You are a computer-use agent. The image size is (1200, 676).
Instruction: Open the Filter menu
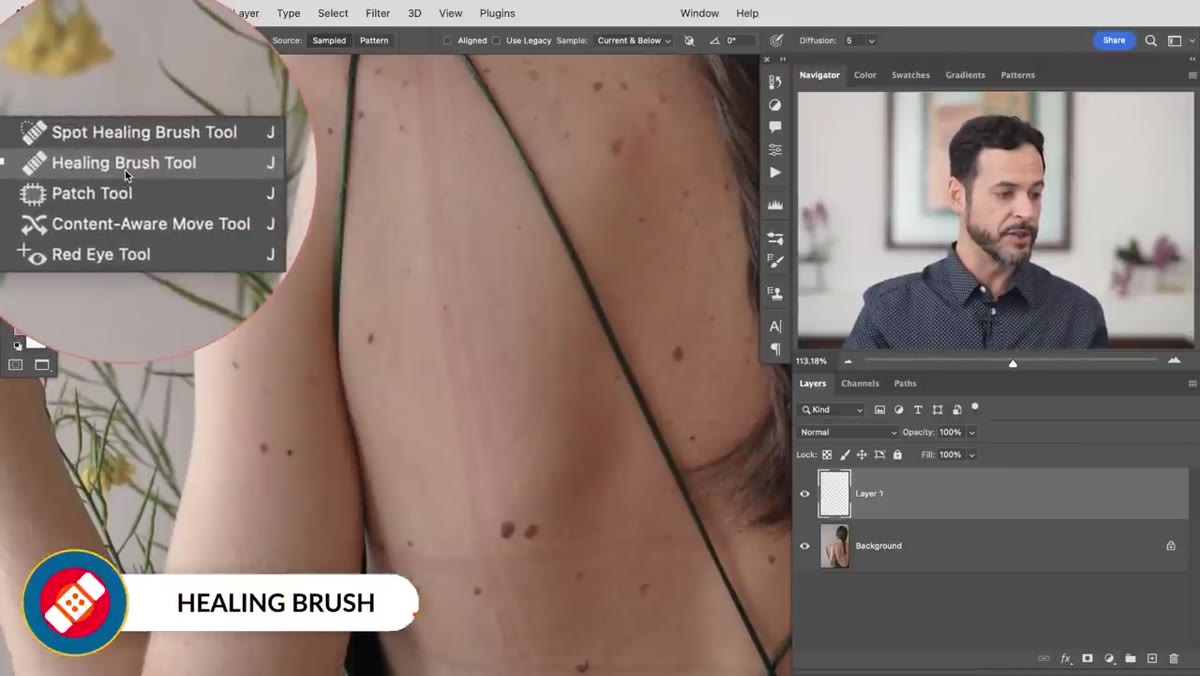pyautogui.click(x=378, y=13)
